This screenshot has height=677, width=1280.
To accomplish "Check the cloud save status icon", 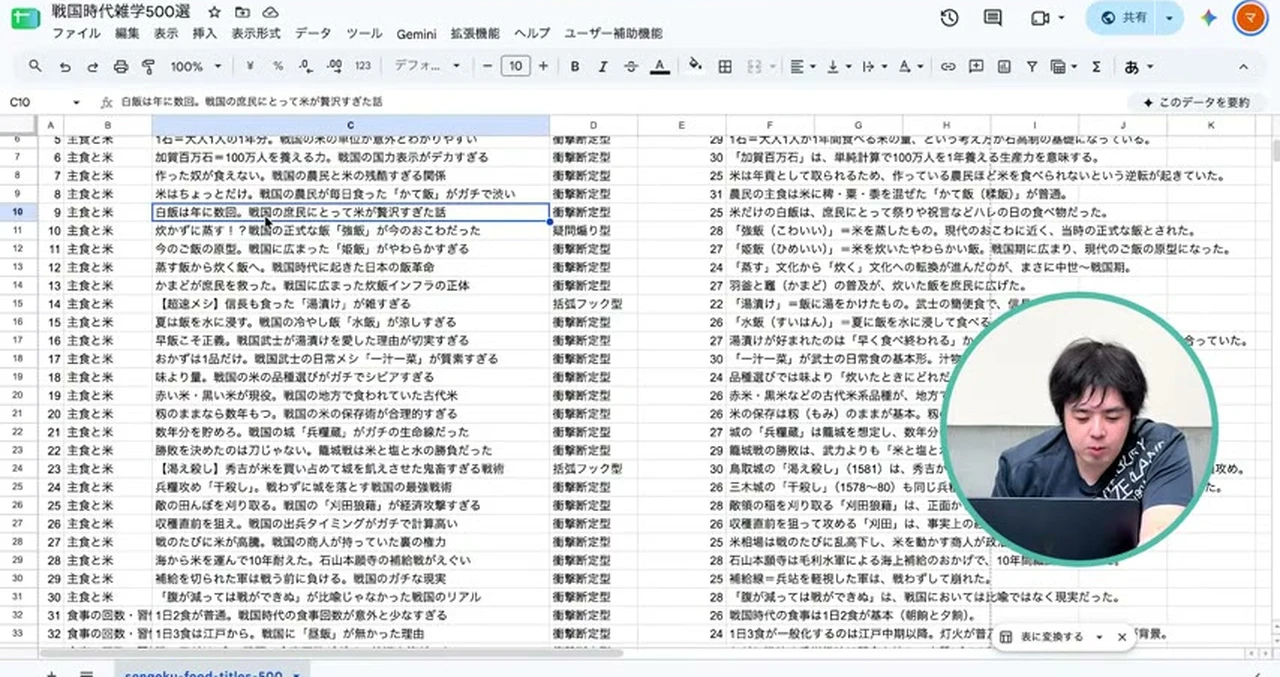I will [270, 12].
